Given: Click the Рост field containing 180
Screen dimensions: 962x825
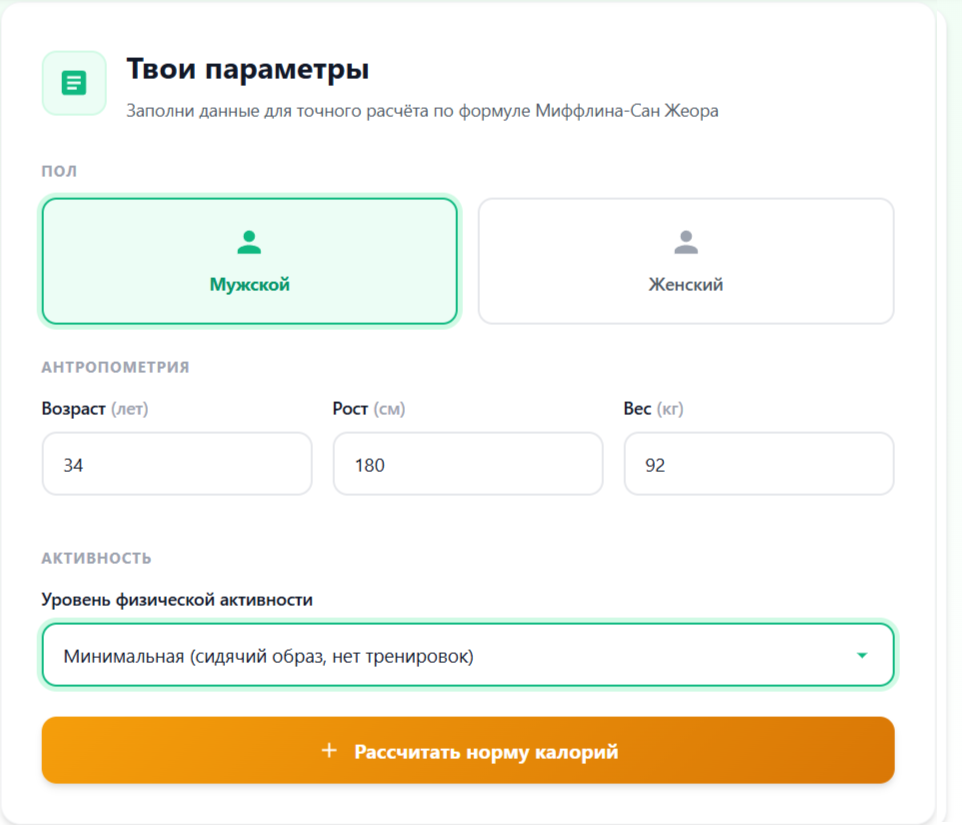Looking at the screenshot, I should (466, 463).
